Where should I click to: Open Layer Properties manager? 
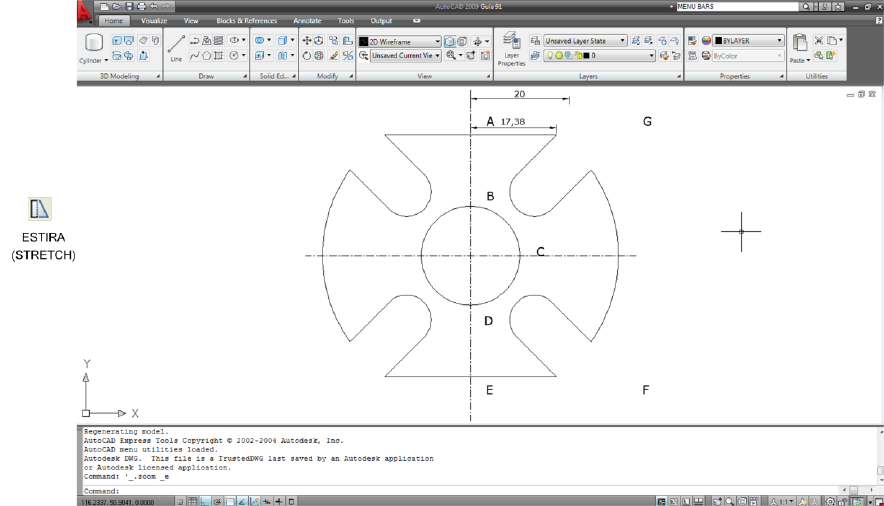511,47
